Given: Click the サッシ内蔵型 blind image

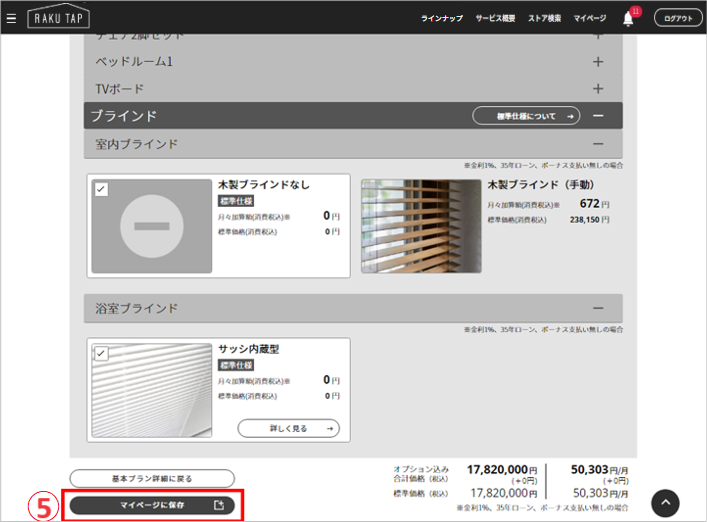Looking at the screenshot, I should tap(152, 390).
